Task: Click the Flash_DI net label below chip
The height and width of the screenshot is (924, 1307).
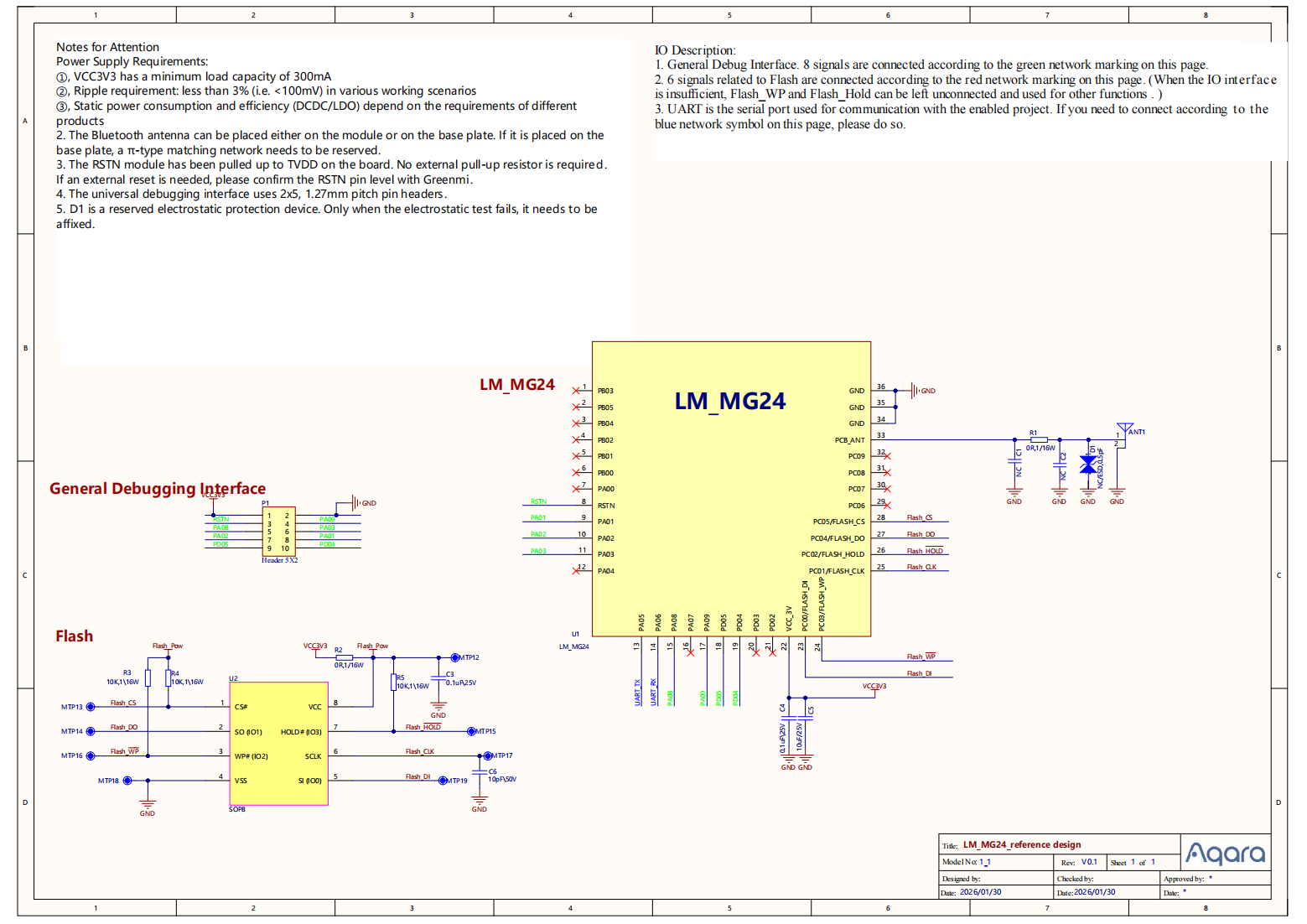Action: (919, 673)
